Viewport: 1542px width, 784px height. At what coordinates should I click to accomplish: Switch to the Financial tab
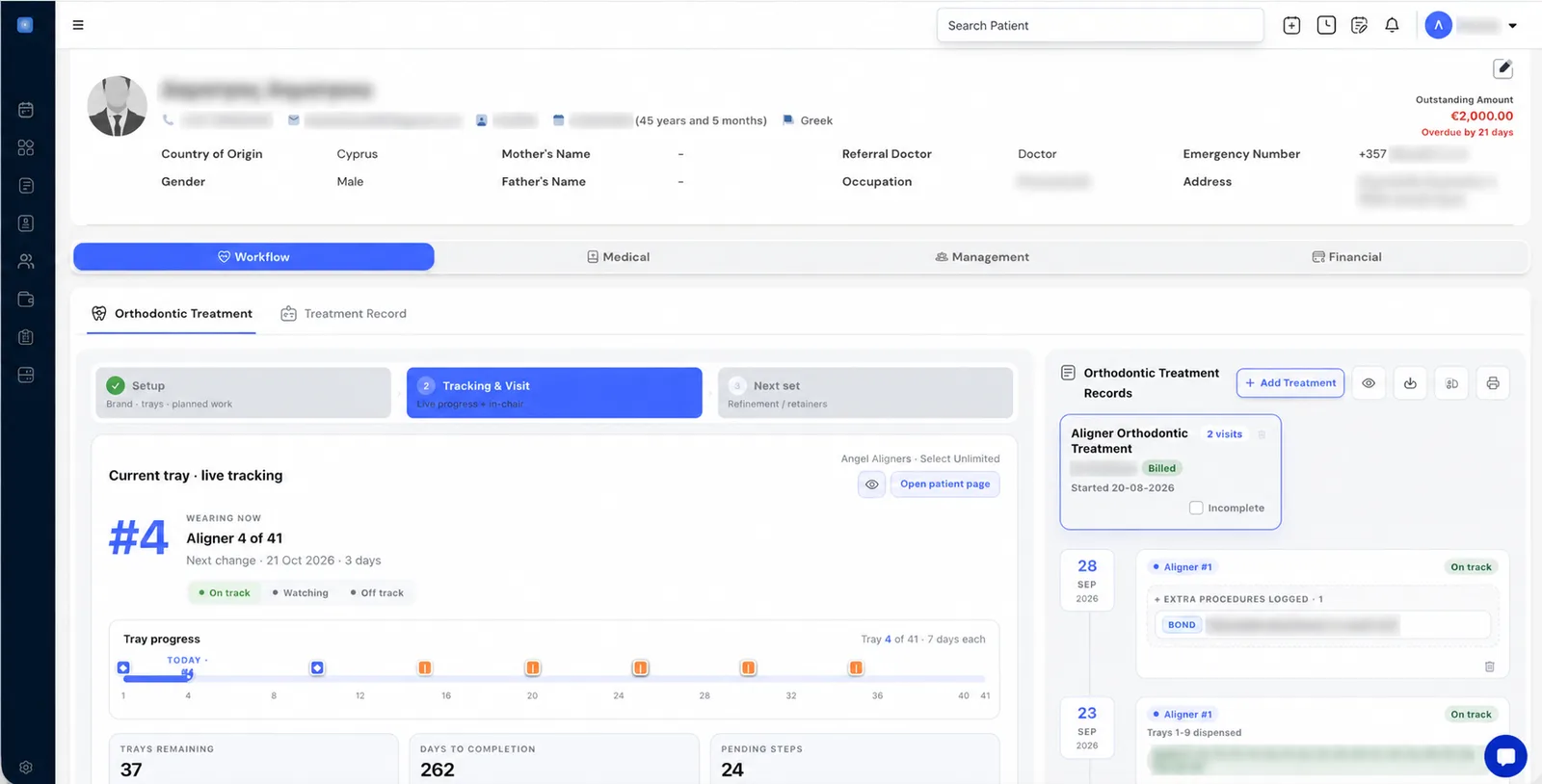pyautogui.click(x=1346, y=257)
